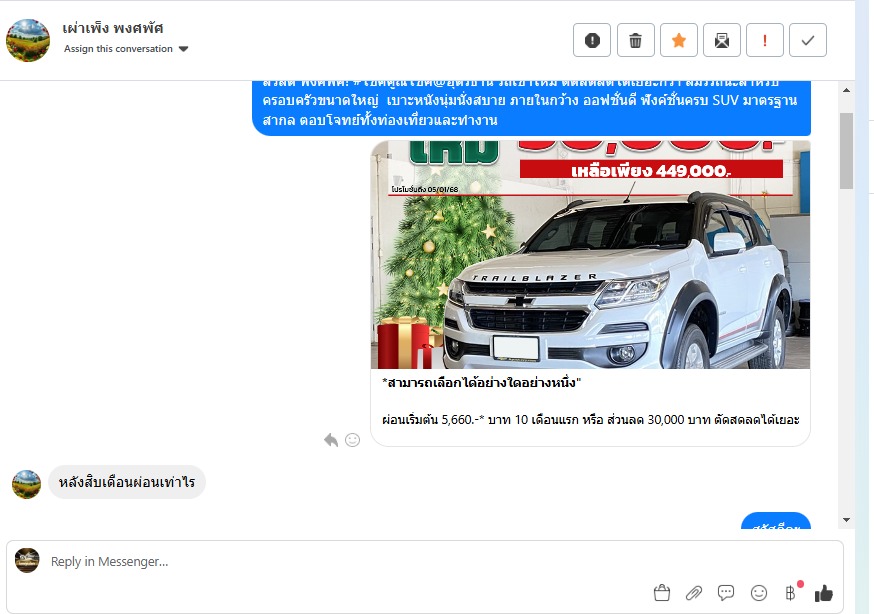Open the contact's profile picture in header
Viewport: 874px width, 614px height.
click(x=28, y=40)
